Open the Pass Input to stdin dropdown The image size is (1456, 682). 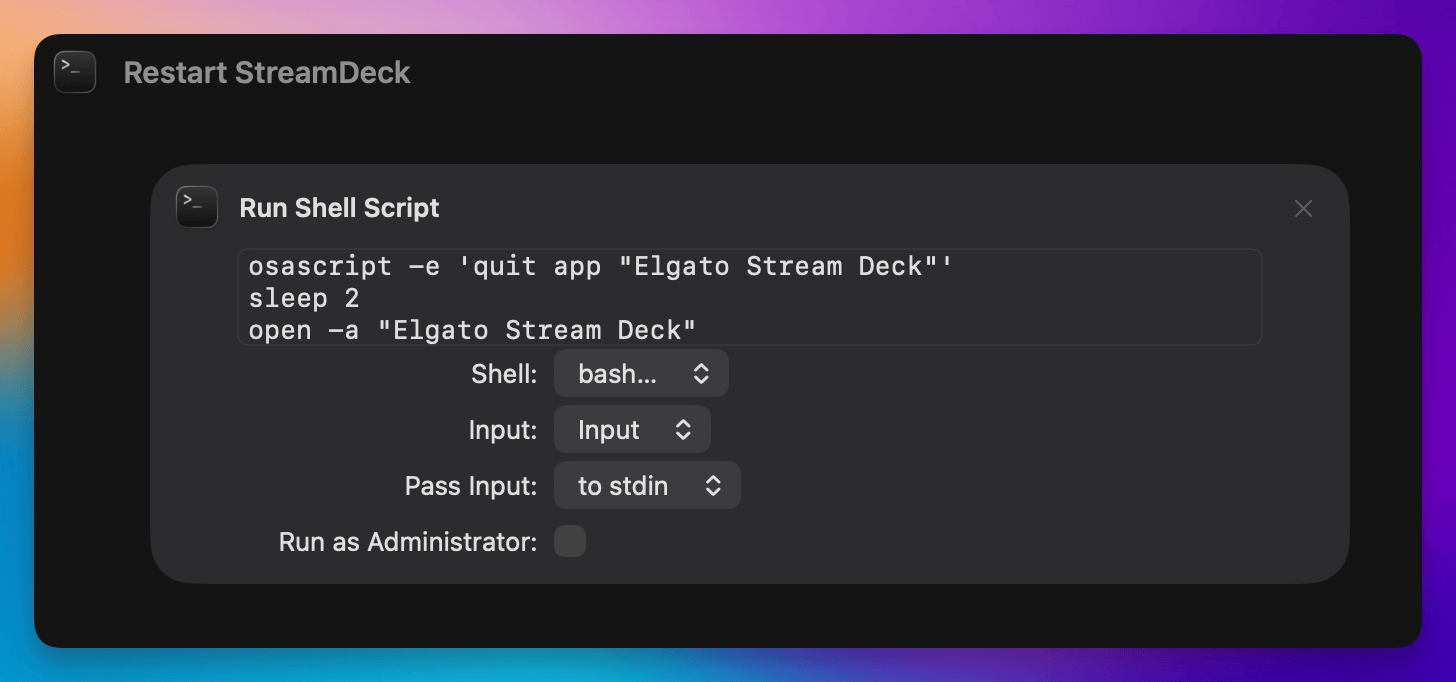(647, 486)
